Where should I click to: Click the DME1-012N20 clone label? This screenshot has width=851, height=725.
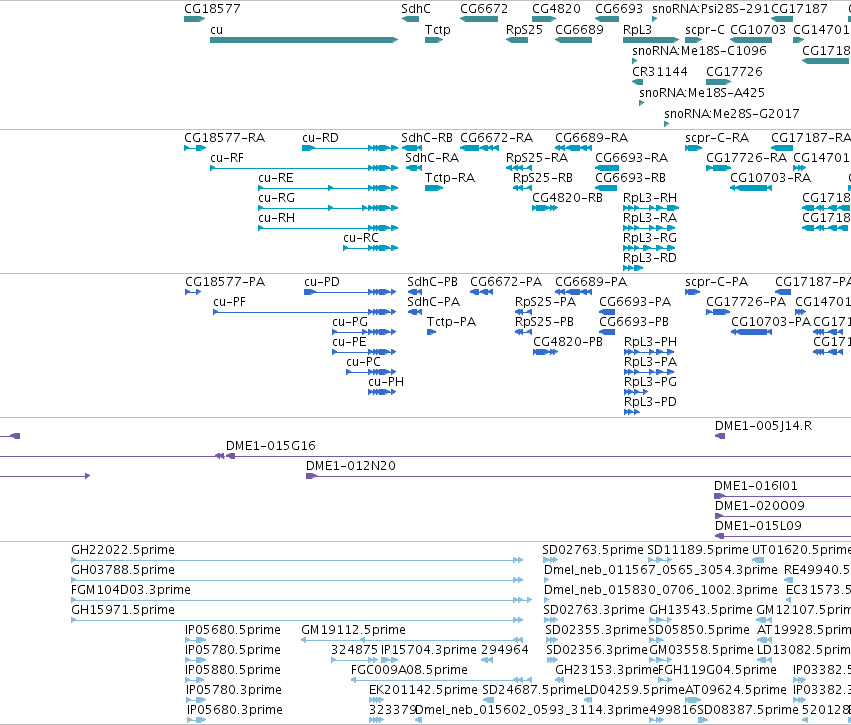351,466
